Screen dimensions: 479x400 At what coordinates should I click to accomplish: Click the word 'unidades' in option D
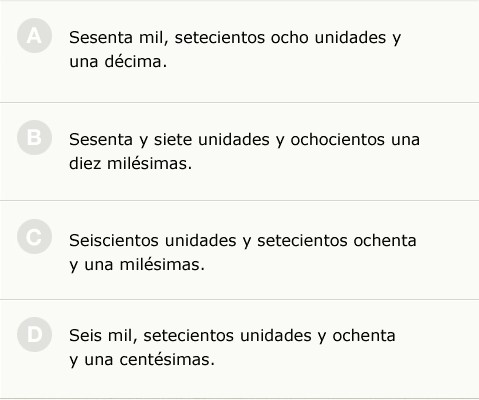(x=276, y=335)
